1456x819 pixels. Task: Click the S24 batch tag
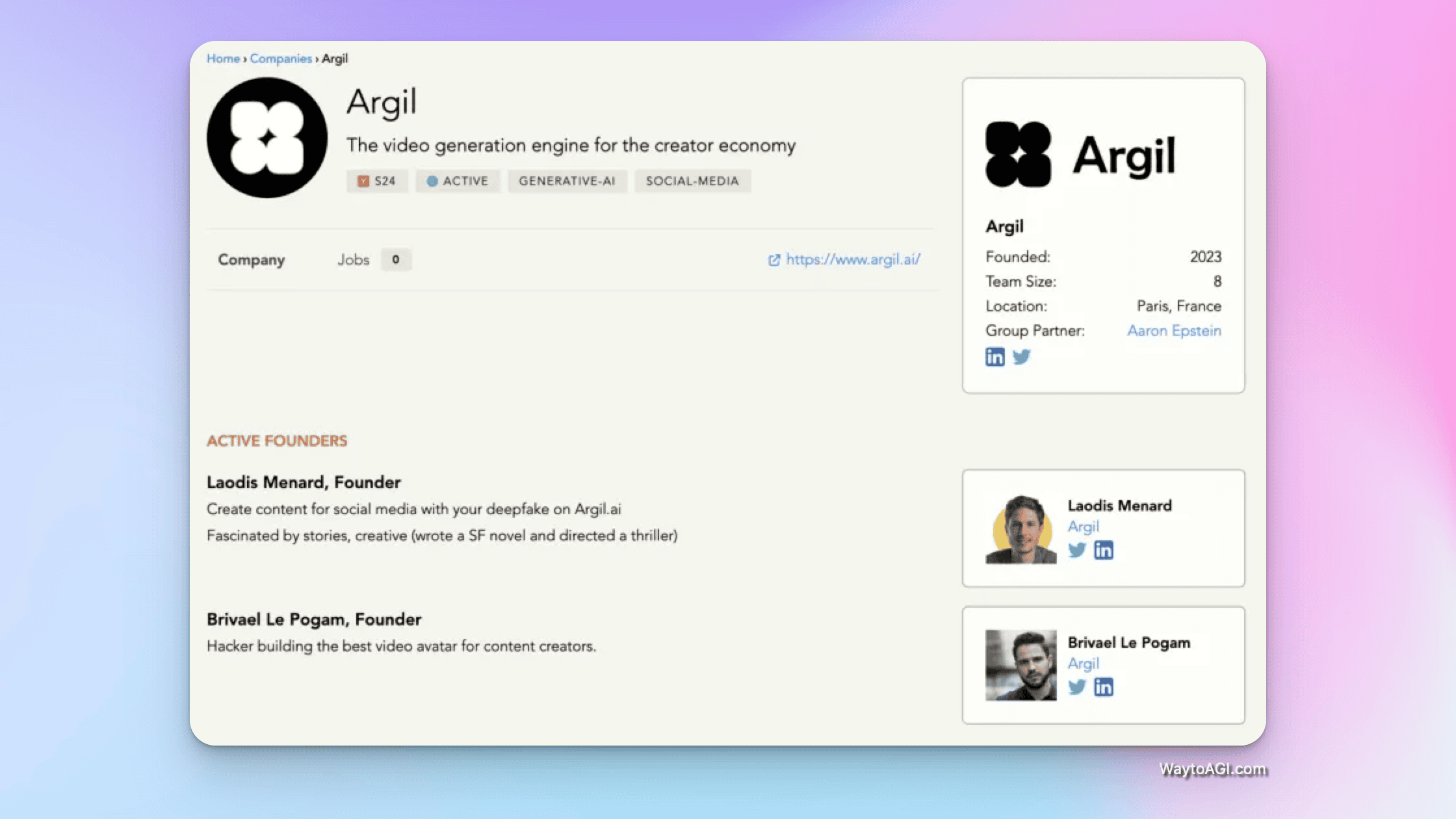click(377, 181)
